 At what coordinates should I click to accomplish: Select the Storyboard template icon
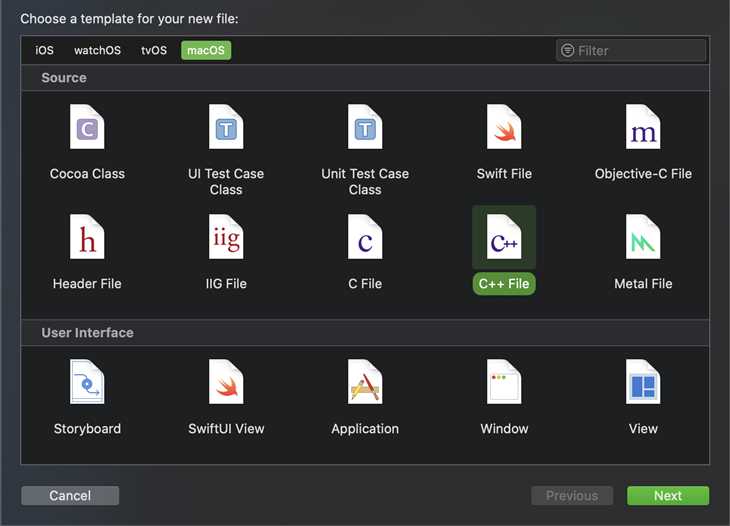click(x=87, y=382)
